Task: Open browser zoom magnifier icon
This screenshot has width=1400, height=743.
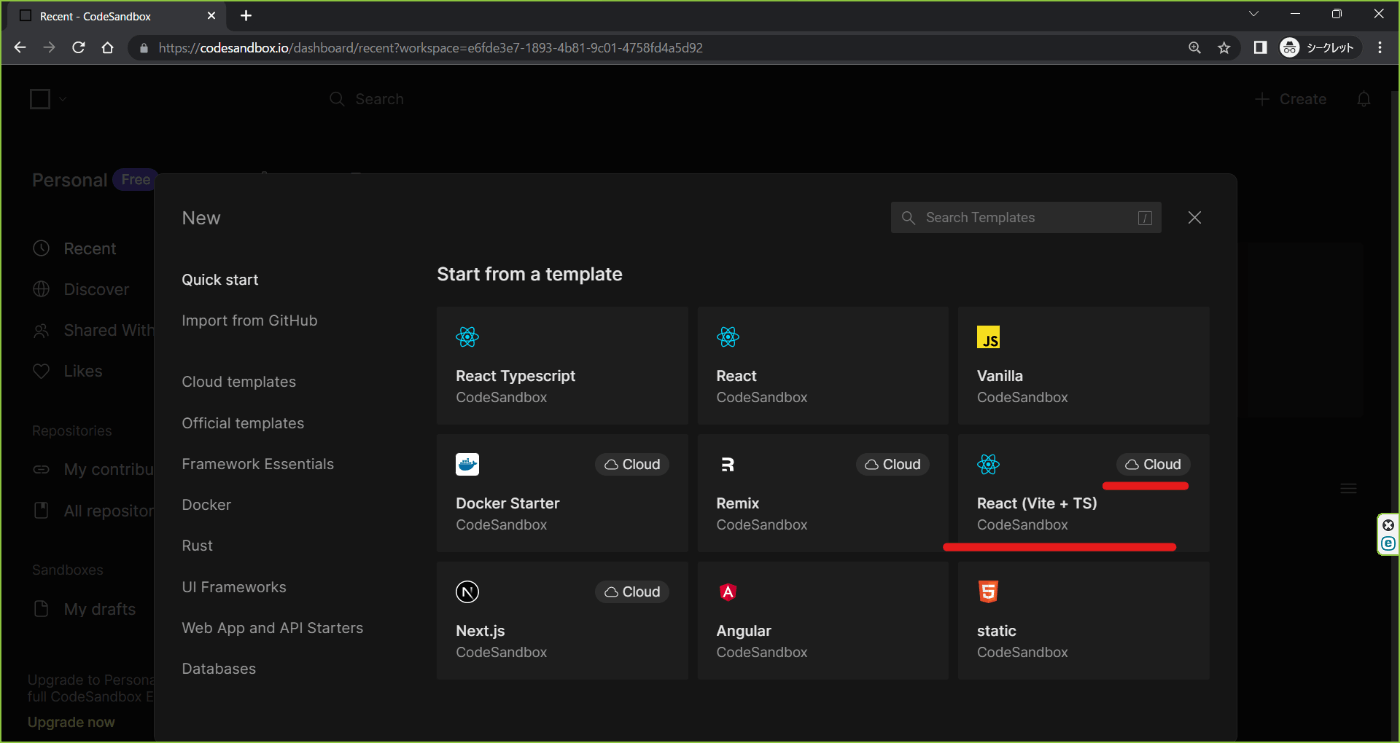Action: [1194, 47]
